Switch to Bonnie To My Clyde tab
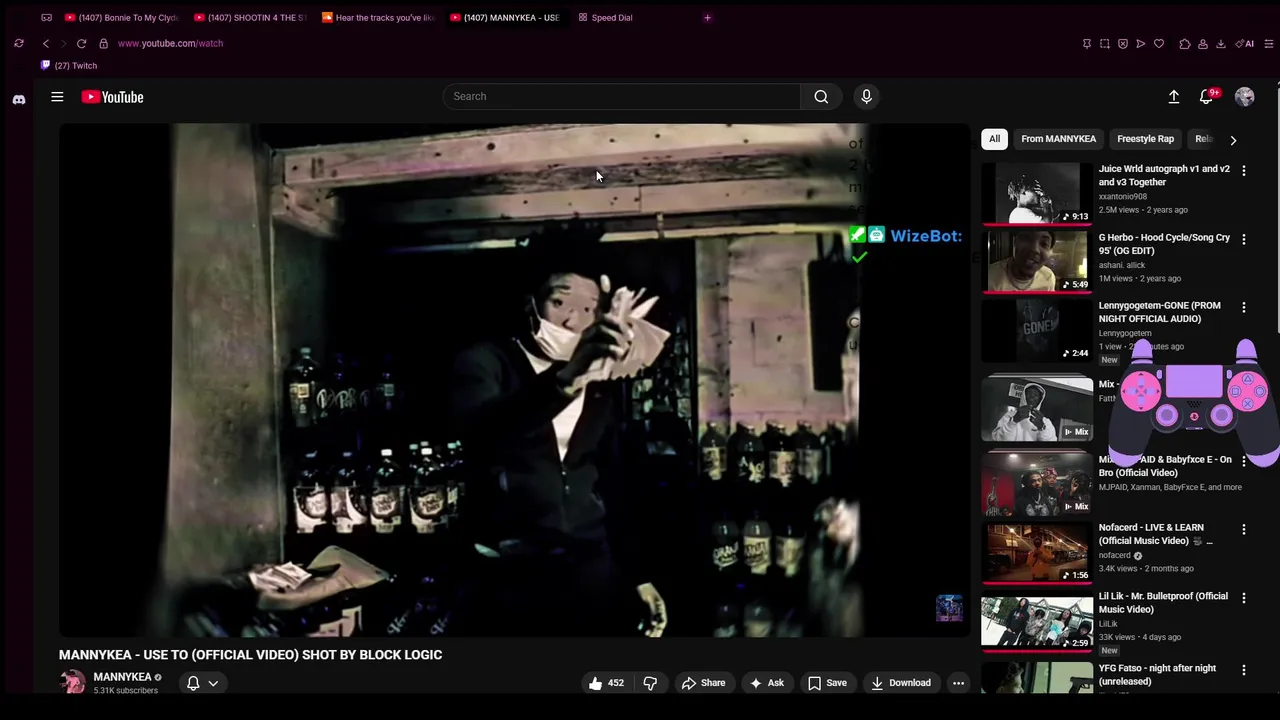Image resolution: width=1280 pixels, height=720 pixels. [122, 17]
